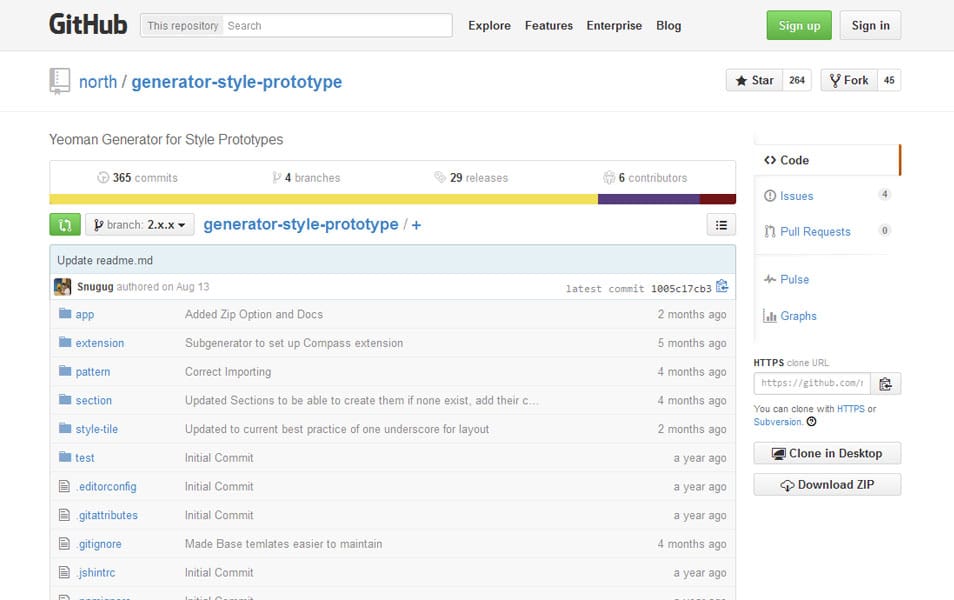Click the yellow segment of the language bar
Screen dimensions: 954x600
click(300, 199)
